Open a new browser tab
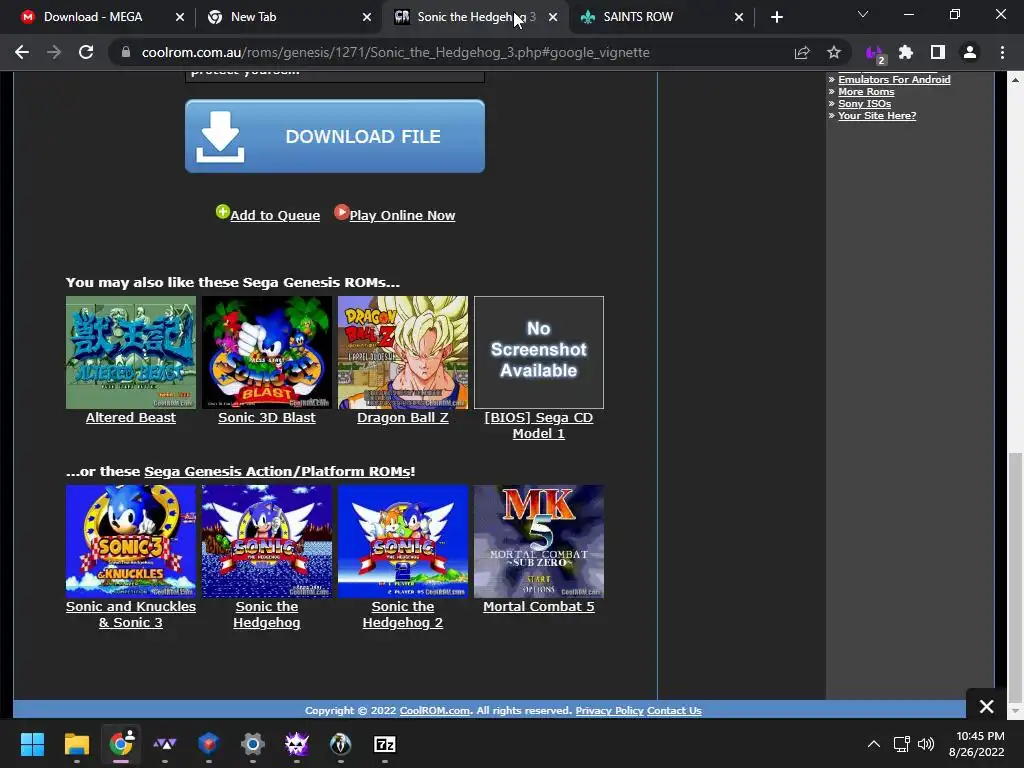This screenshot has width=1024, height=768. point(776,17)
